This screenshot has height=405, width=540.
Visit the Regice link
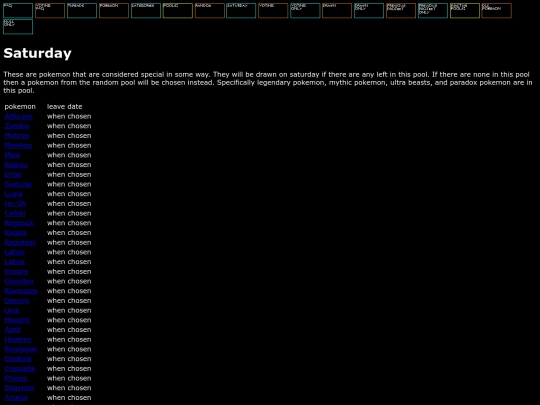tap(15, 232)
